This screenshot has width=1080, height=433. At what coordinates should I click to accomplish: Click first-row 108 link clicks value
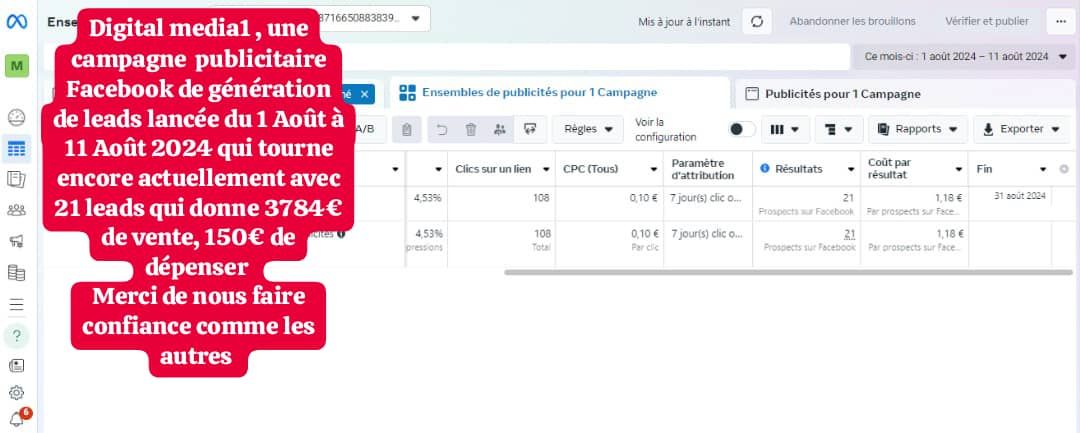[x=542, y=198]
